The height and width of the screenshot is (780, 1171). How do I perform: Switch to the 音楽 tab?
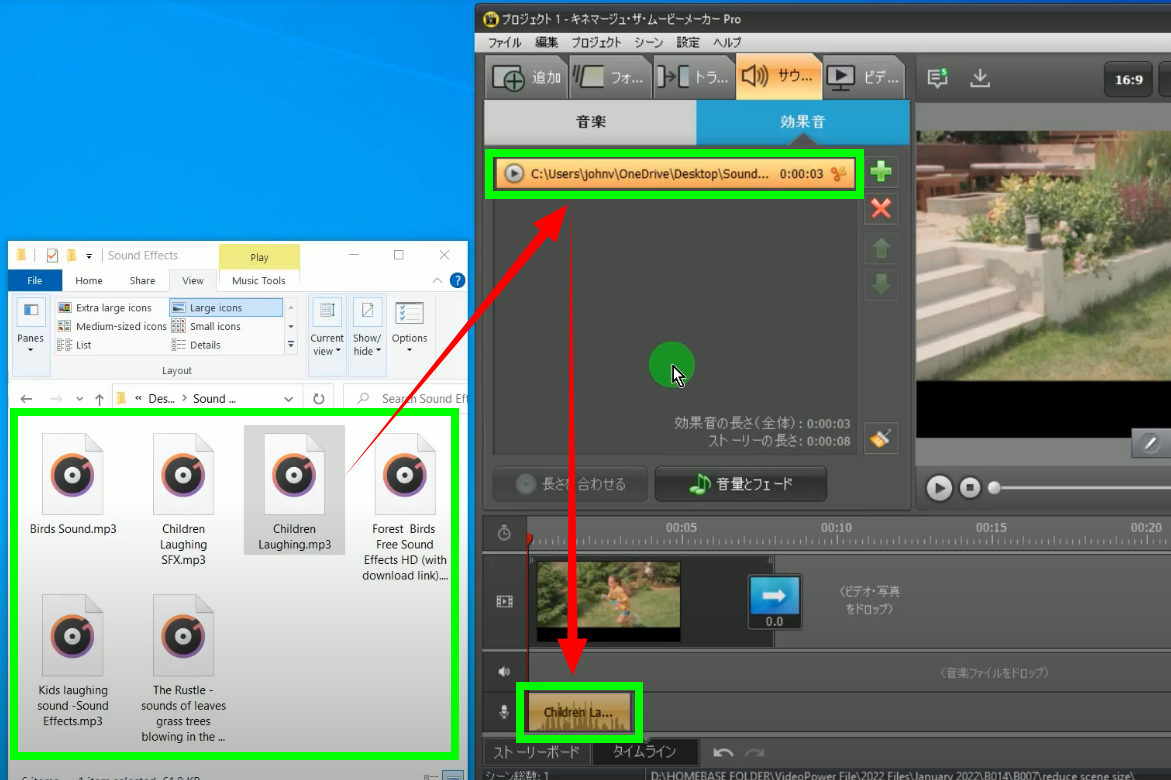tap(590, 122)
